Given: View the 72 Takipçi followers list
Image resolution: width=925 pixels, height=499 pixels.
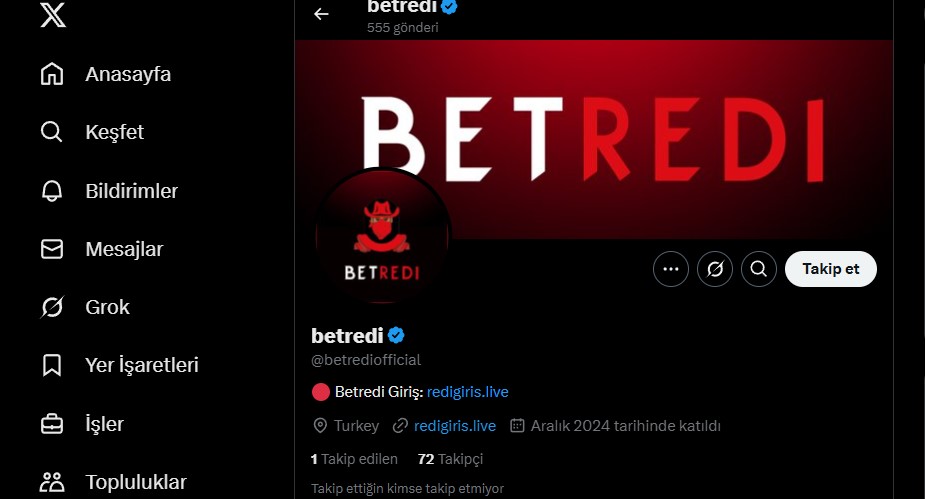Looking at the screenshot, I should coord(450,459).
